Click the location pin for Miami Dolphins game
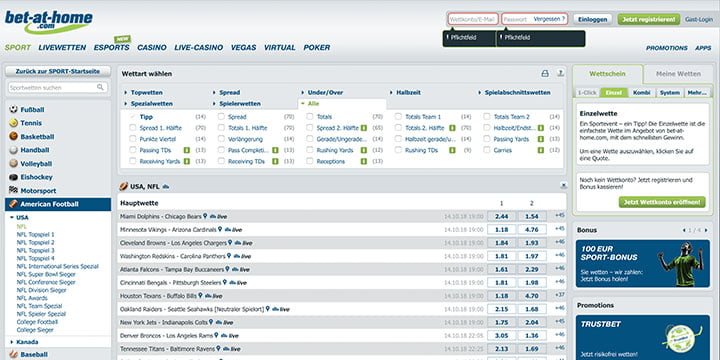 [205, 216]
